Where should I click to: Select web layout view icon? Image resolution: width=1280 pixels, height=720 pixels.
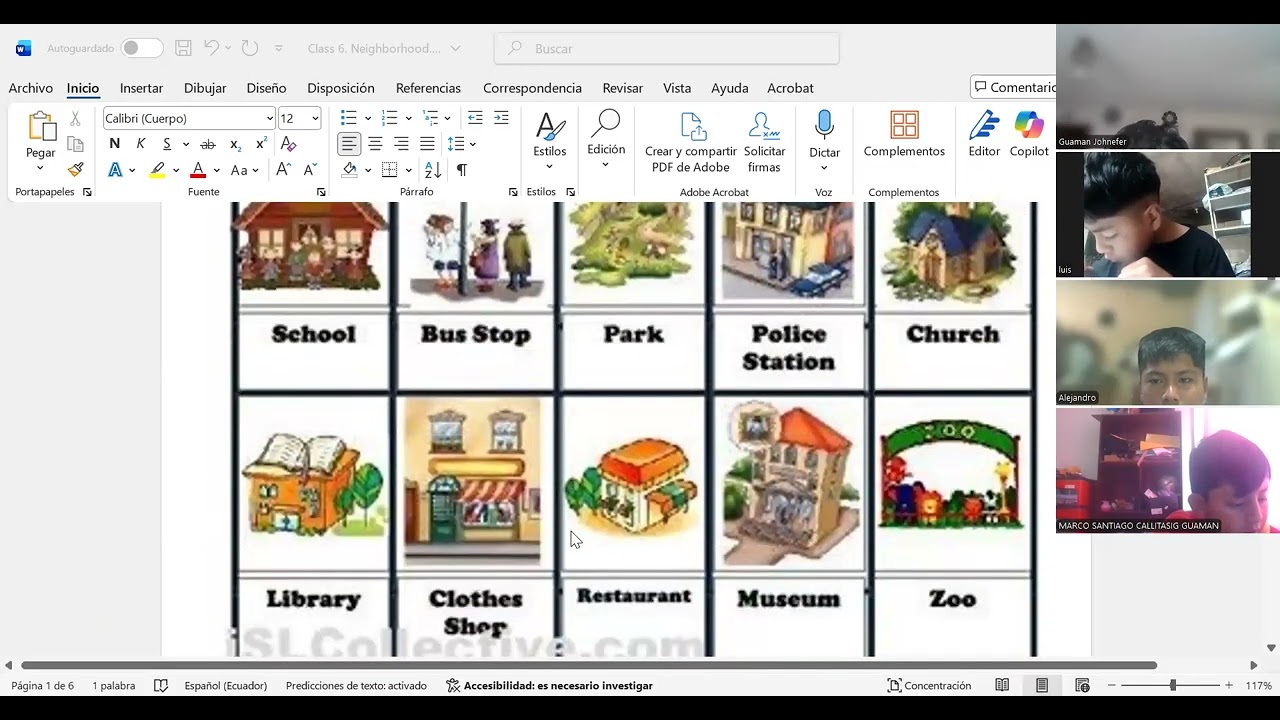click(1082, 686)
